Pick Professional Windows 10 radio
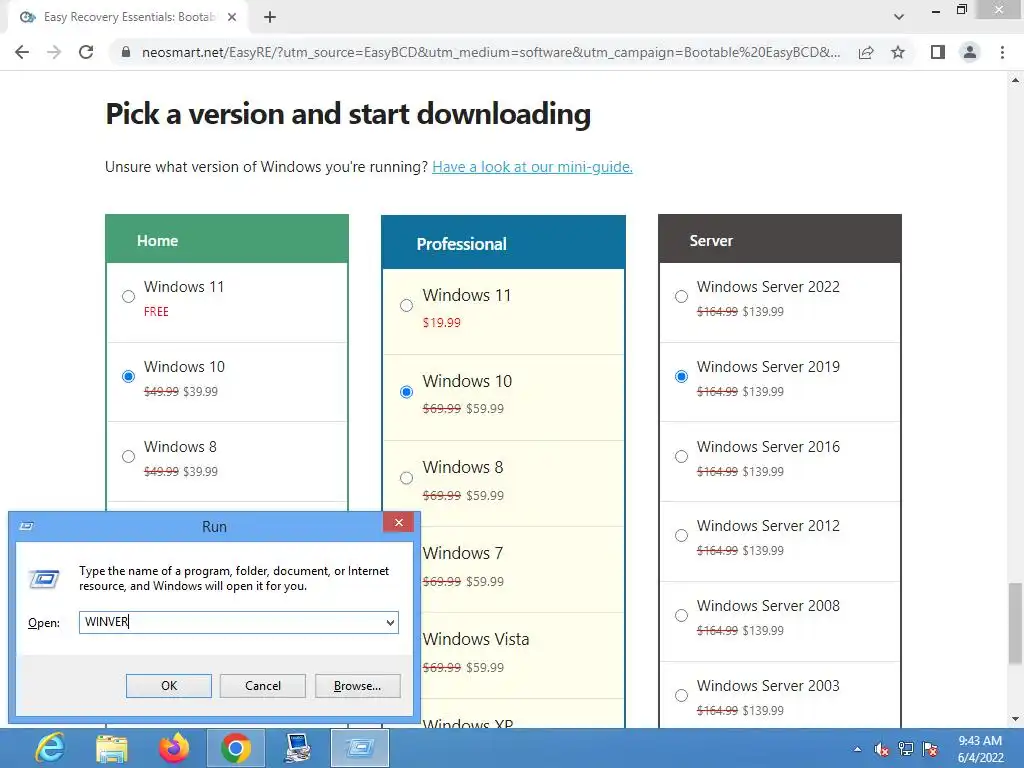 tap(406, 392)
